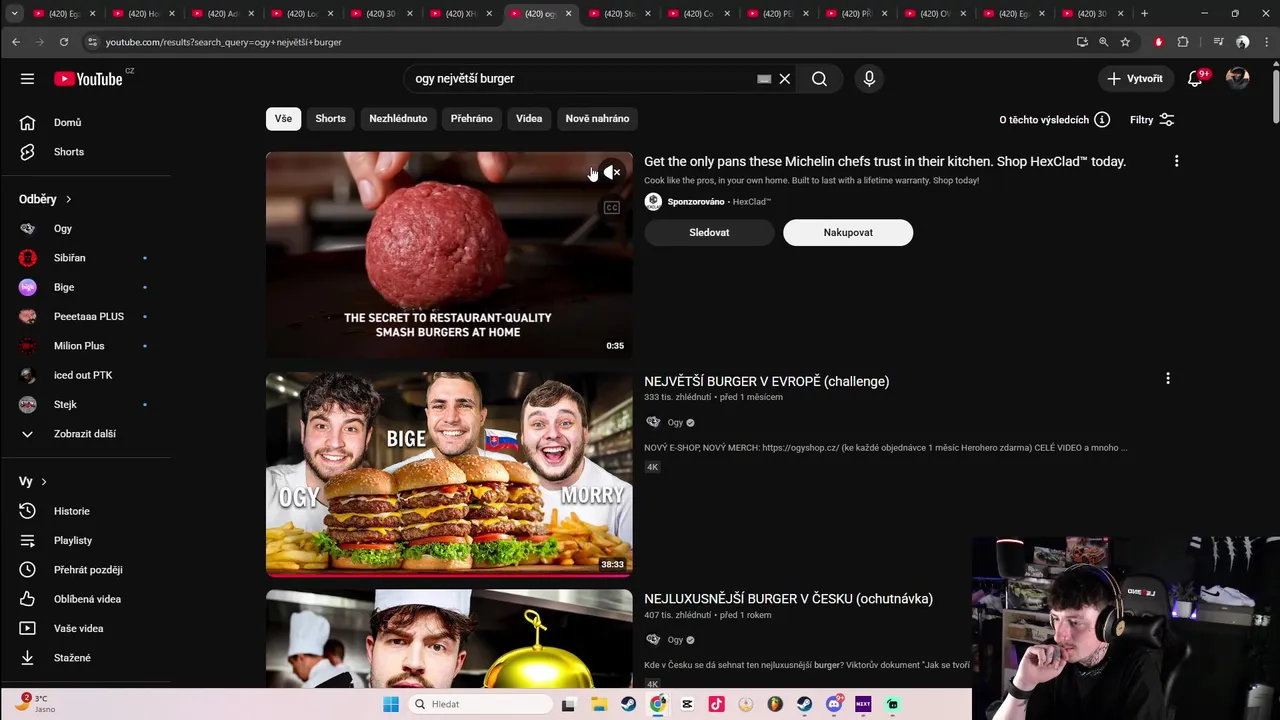Bookmark this page with the star icon
The image size is (1280, 720).
pos(1125,42)
